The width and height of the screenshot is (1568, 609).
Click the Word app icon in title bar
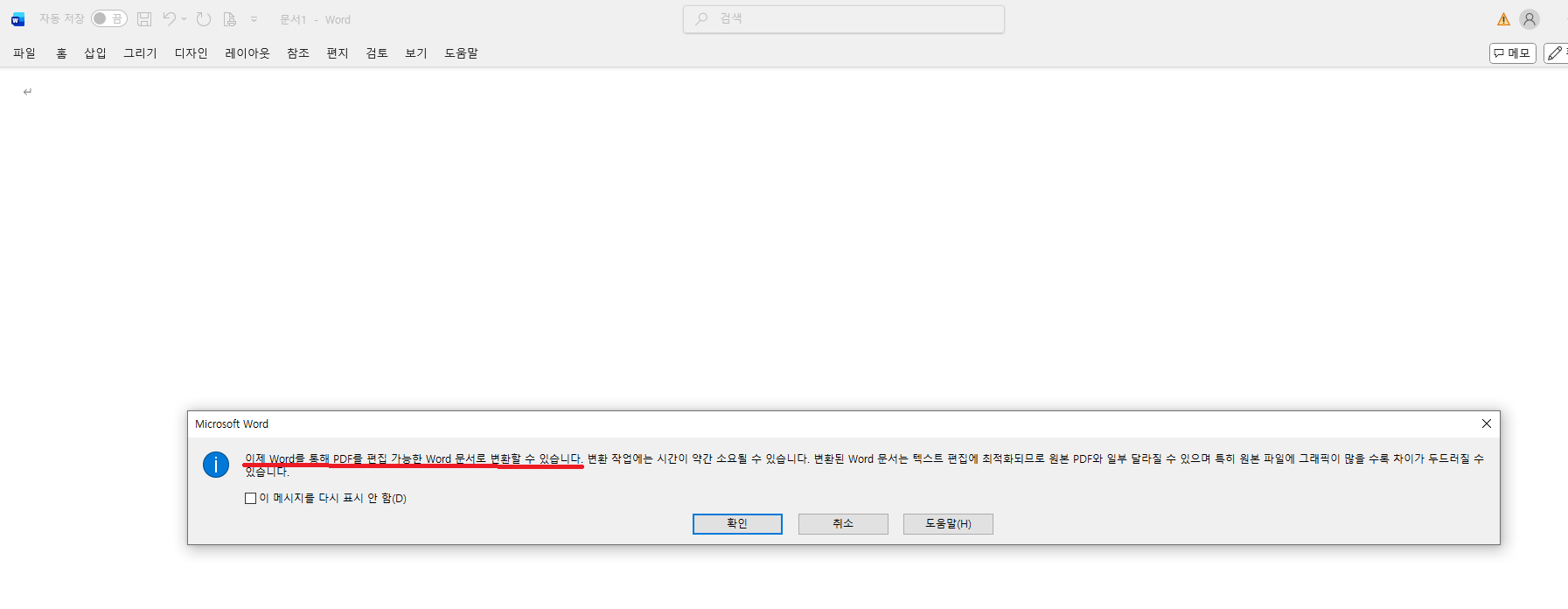click(x=17, y=19)
